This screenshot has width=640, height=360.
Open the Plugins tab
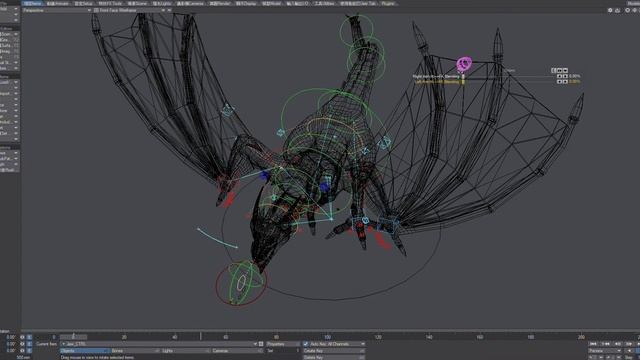pos(388,3)
